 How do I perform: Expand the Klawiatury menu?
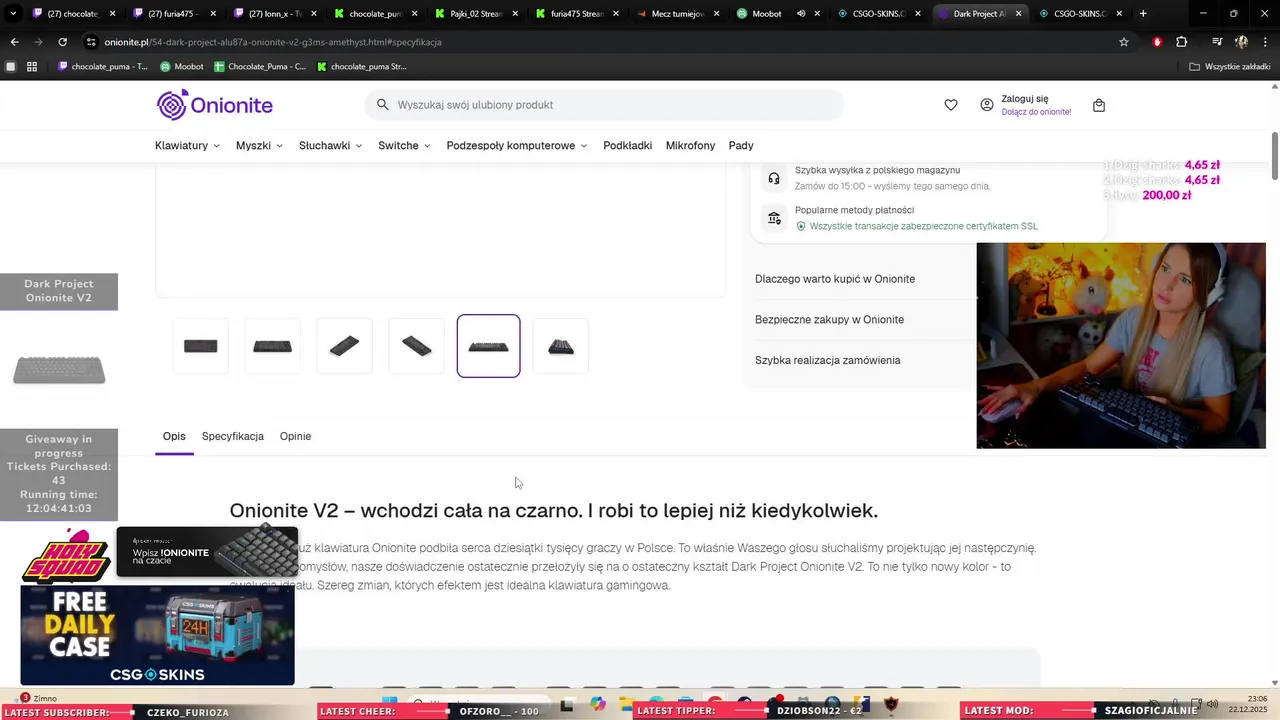187,146
